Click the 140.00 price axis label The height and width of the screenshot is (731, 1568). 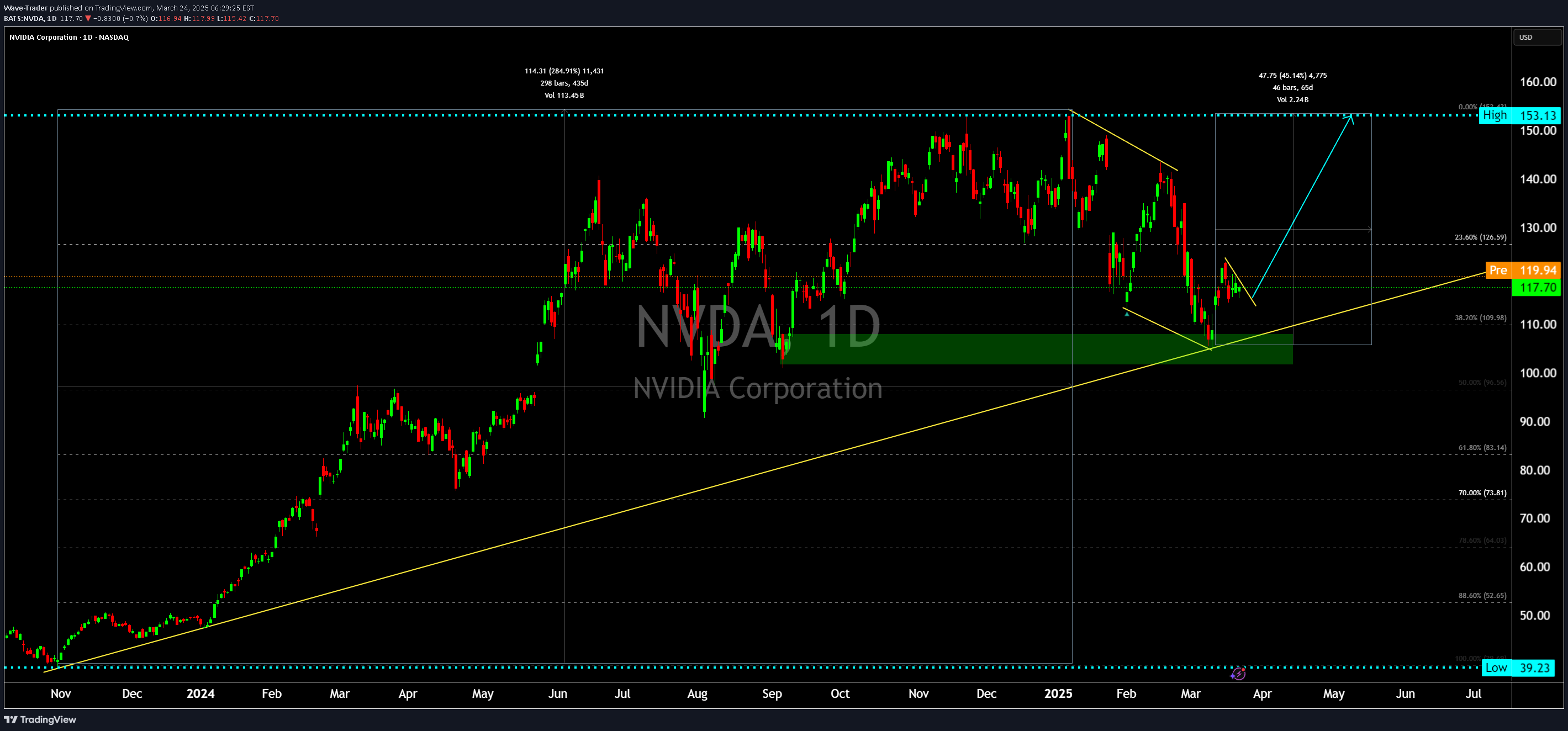pos(1538,179)
